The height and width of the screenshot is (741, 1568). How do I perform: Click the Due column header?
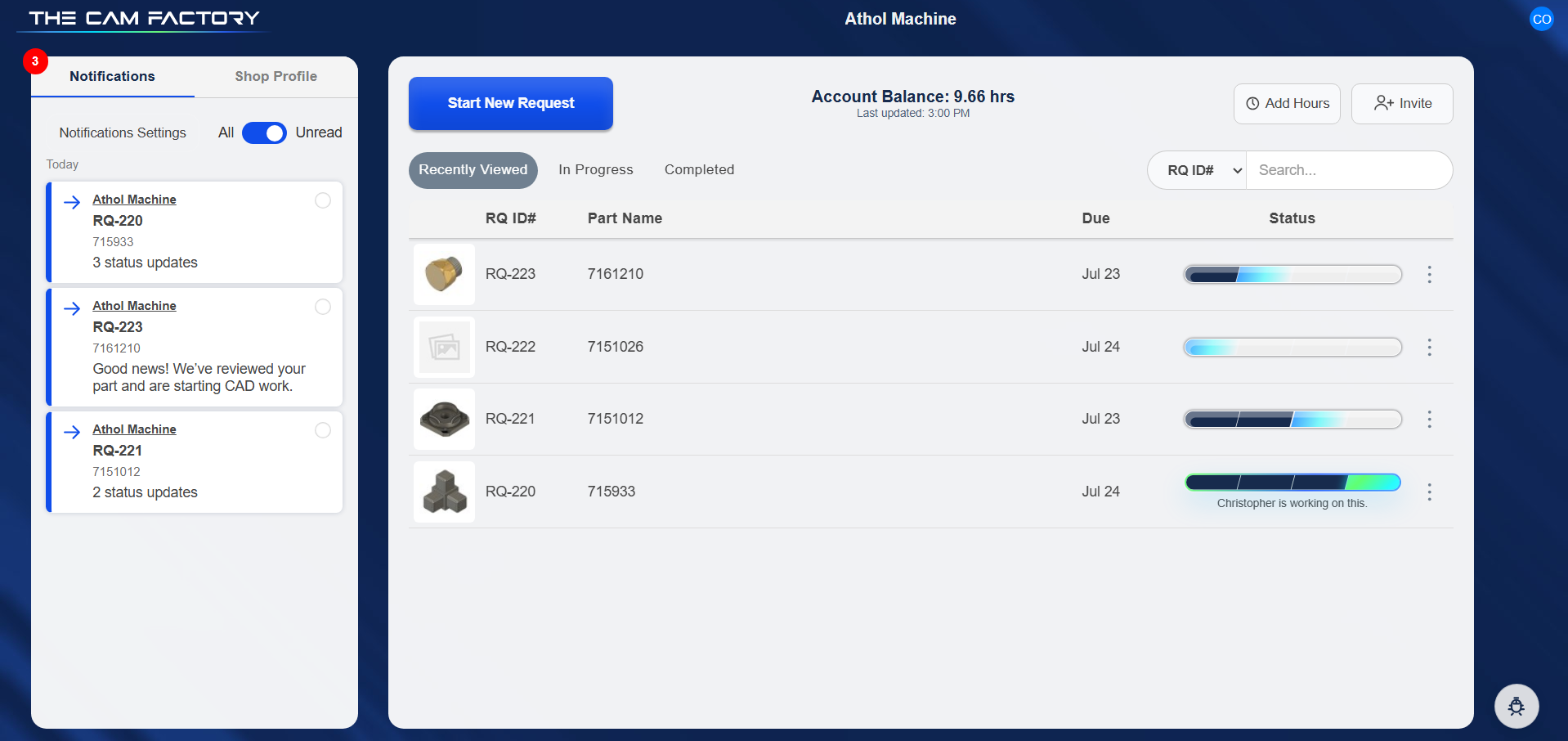[x=1096, y=218]
